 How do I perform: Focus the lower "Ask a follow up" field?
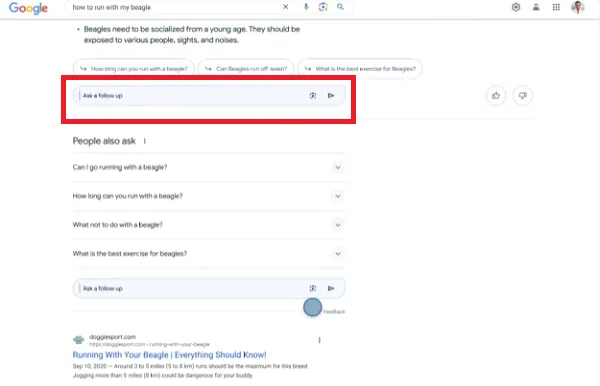209,288
